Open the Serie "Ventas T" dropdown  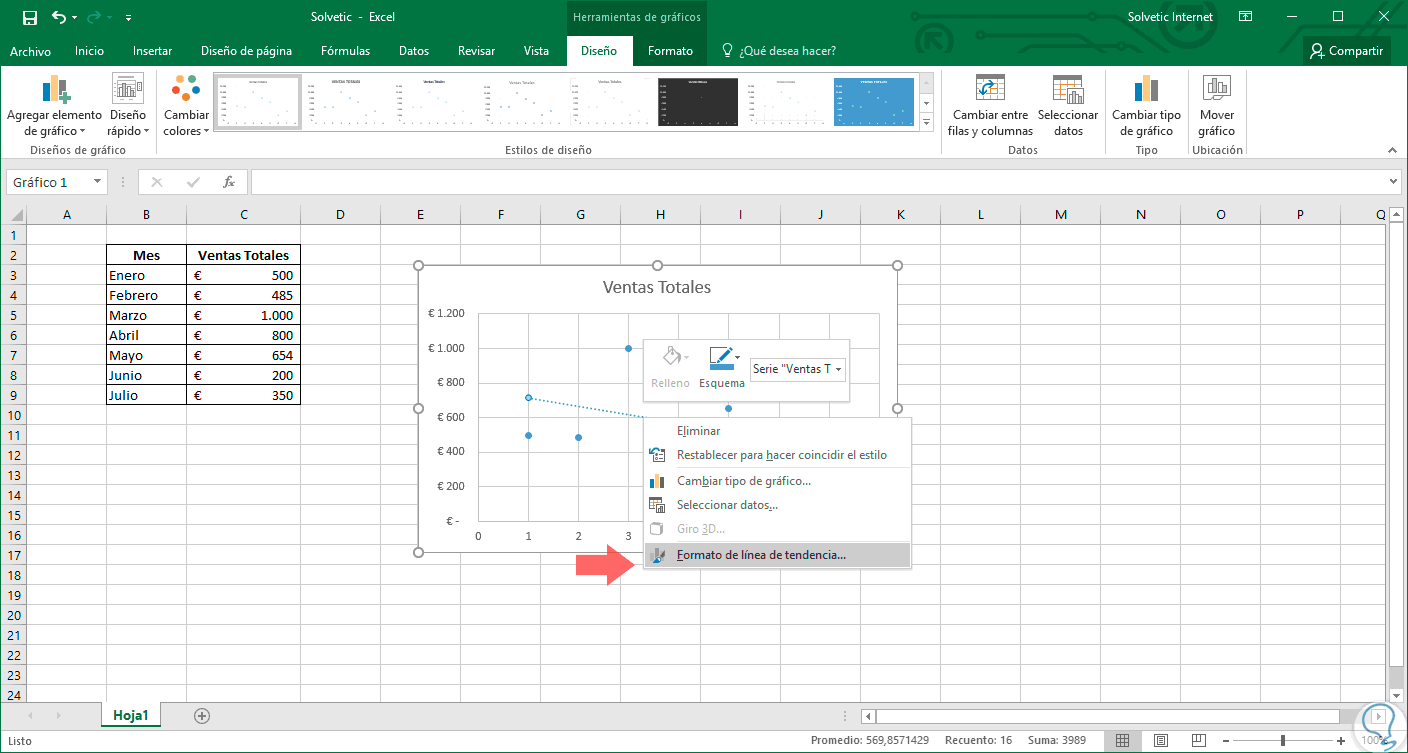[x=798, y=369]
